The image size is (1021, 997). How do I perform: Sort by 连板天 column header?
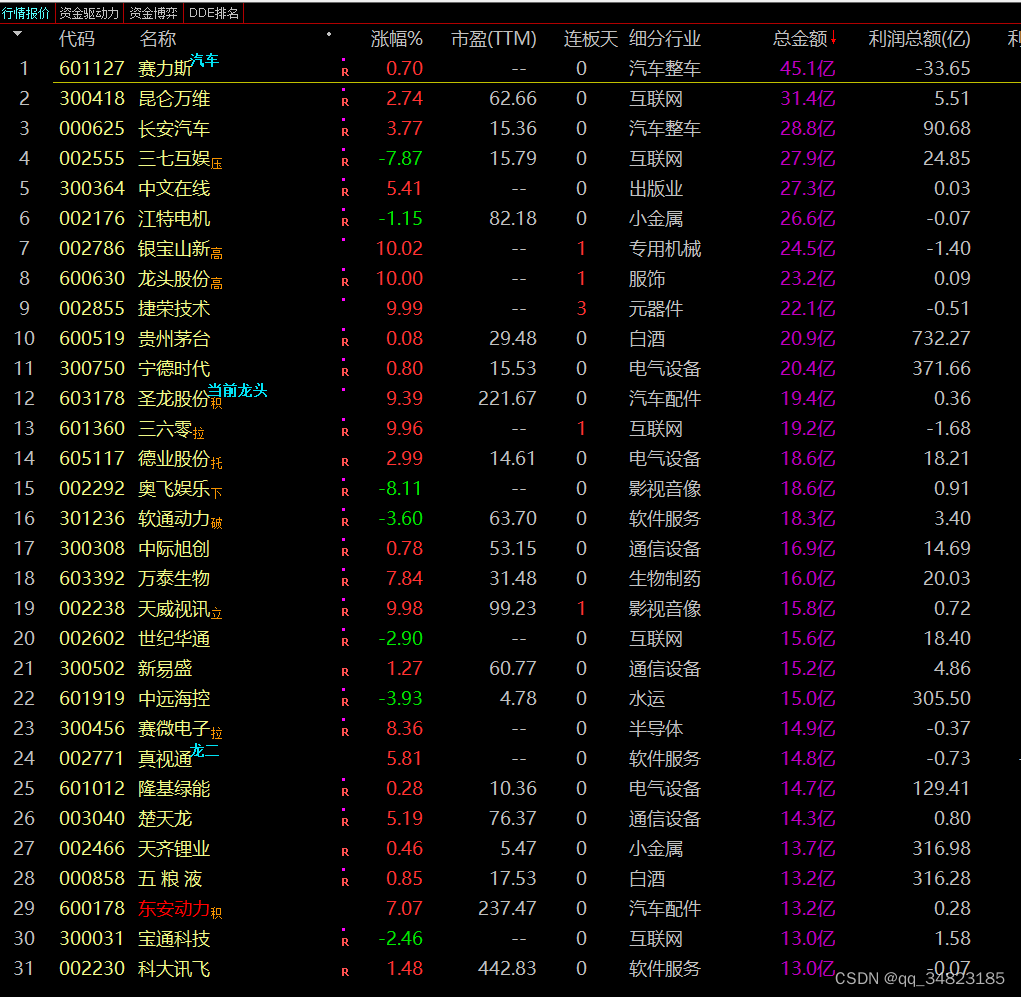590,39
